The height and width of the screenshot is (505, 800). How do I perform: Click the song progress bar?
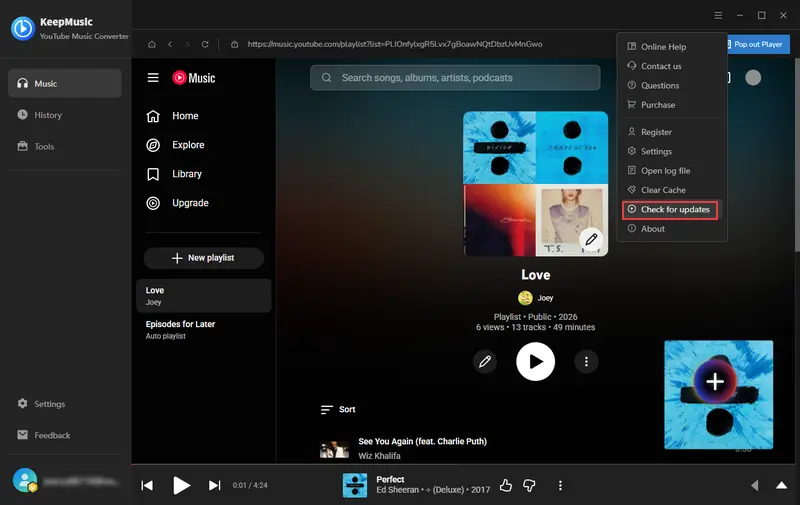(465, 465)
